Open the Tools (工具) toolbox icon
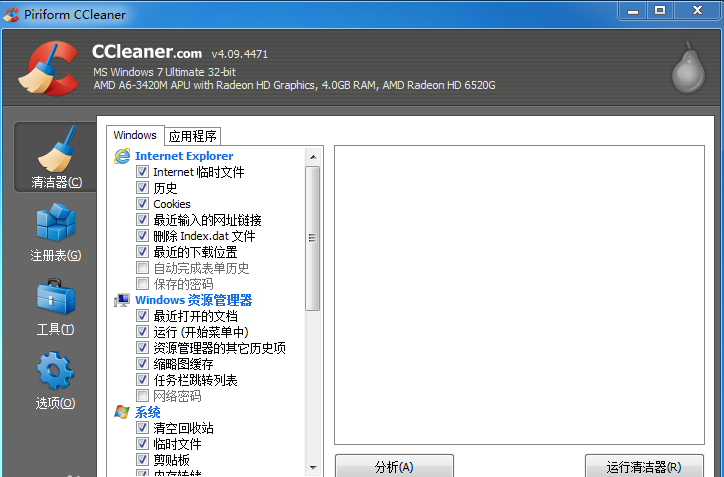724x477 pixels. [55, 296]
